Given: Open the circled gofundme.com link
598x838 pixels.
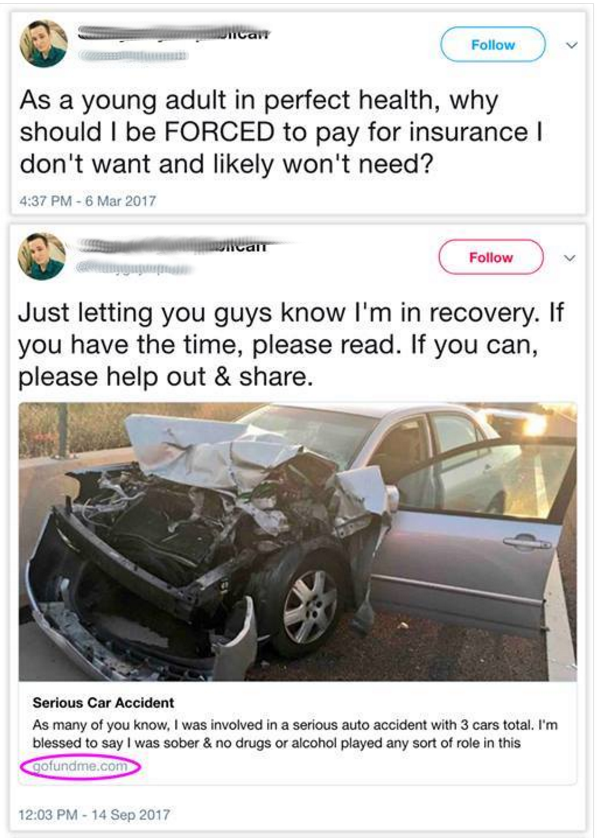Looking at the screenshot, I should click(80, 766).
